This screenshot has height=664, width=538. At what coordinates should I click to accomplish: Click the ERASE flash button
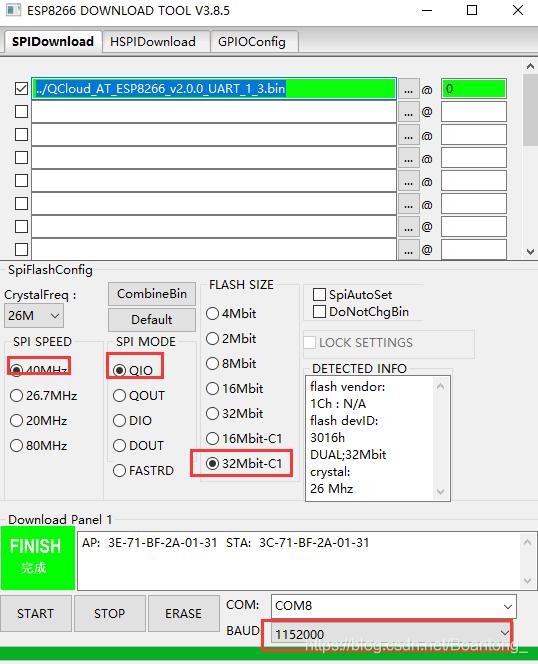point(183,613)
